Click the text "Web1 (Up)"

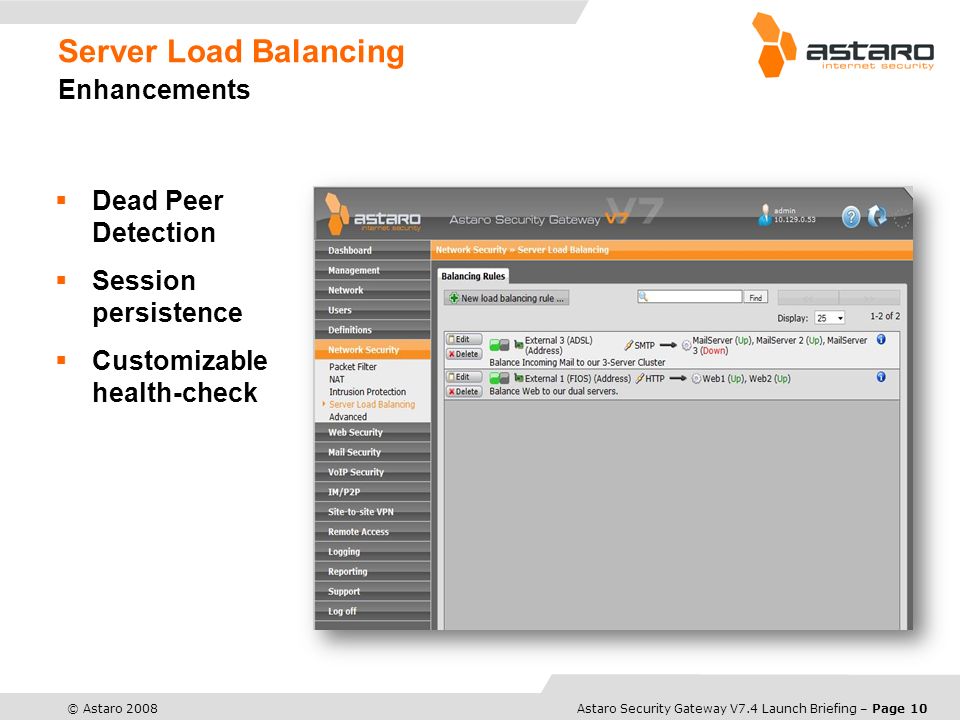click(723, 379)
